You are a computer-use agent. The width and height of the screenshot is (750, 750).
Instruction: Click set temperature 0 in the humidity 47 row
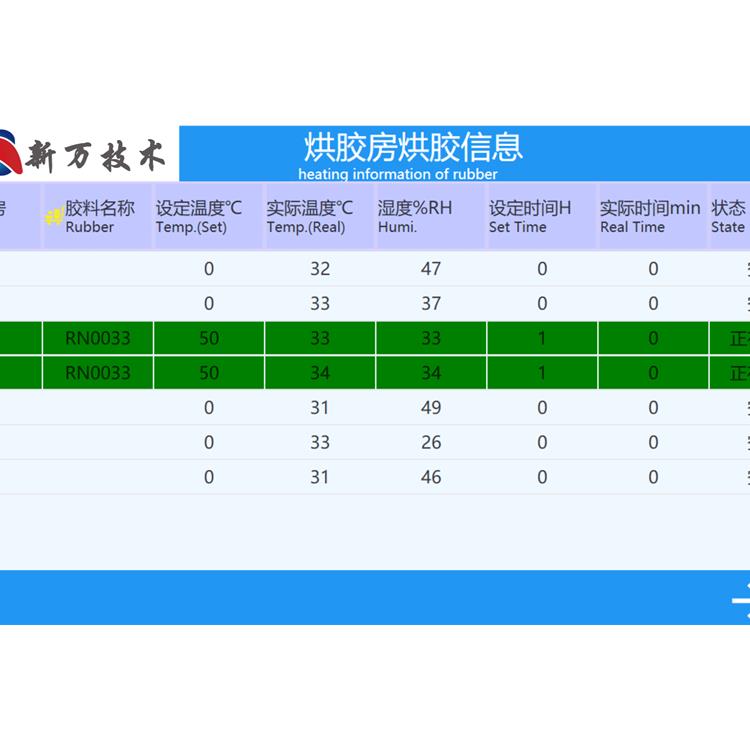point(209,269)
